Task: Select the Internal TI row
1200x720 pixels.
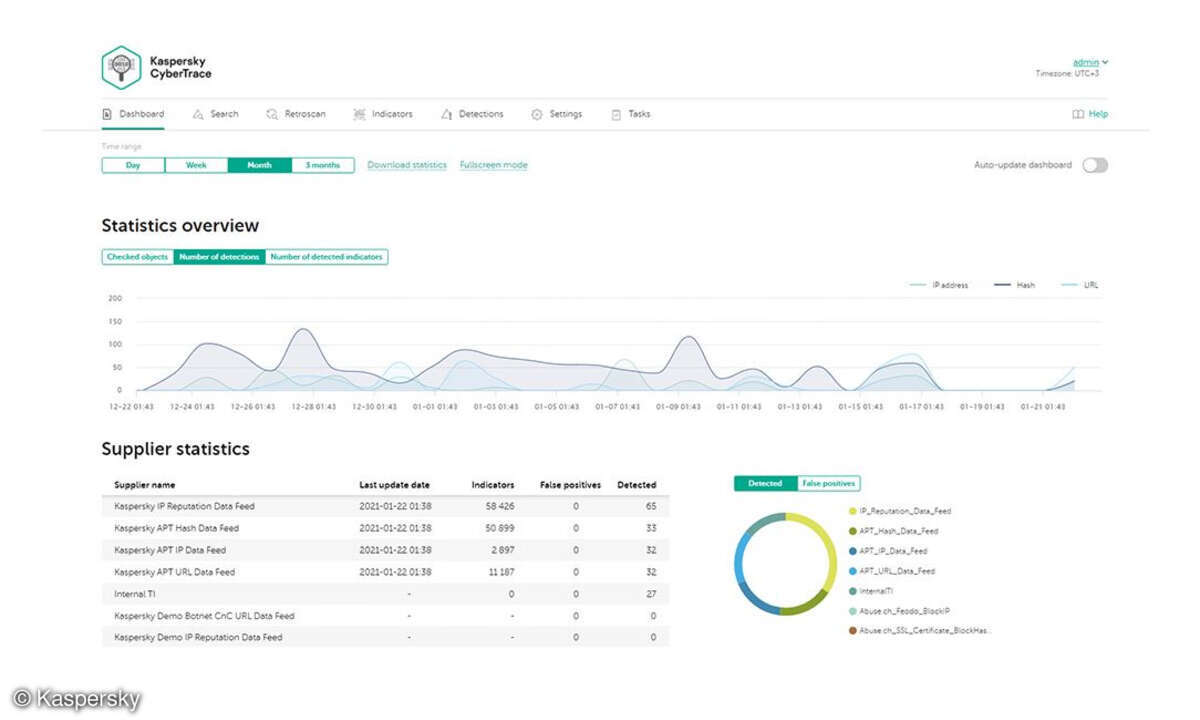Action: 386,594
